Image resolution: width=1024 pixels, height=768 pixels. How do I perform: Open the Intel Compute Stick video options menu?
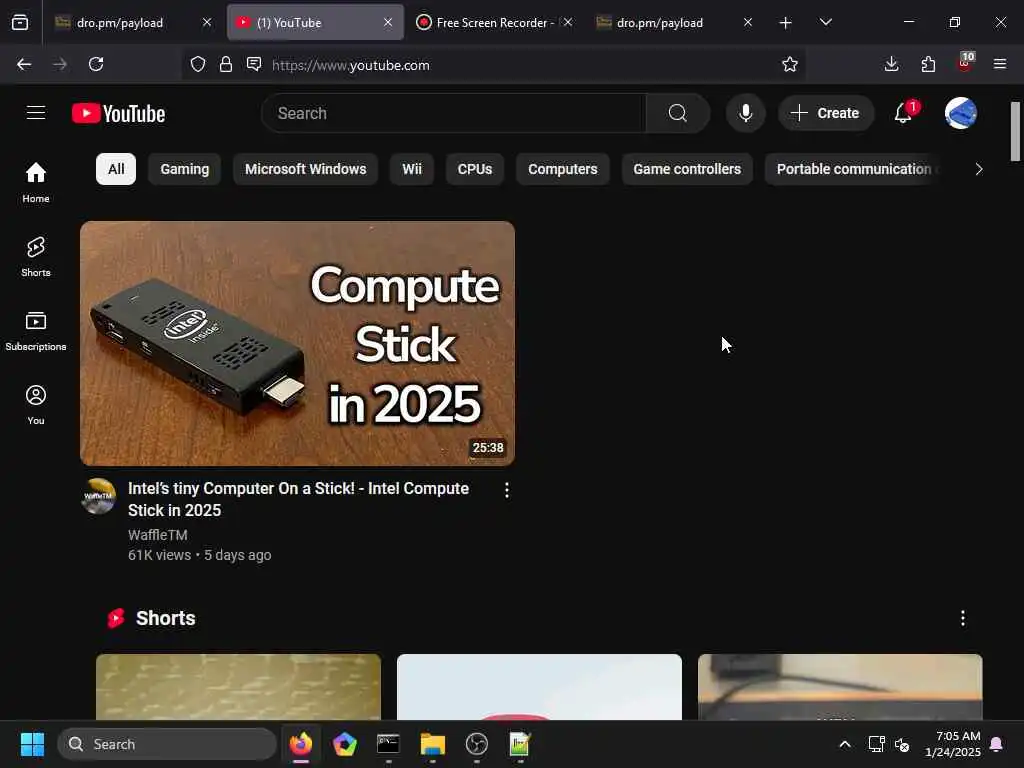[507, 490]
